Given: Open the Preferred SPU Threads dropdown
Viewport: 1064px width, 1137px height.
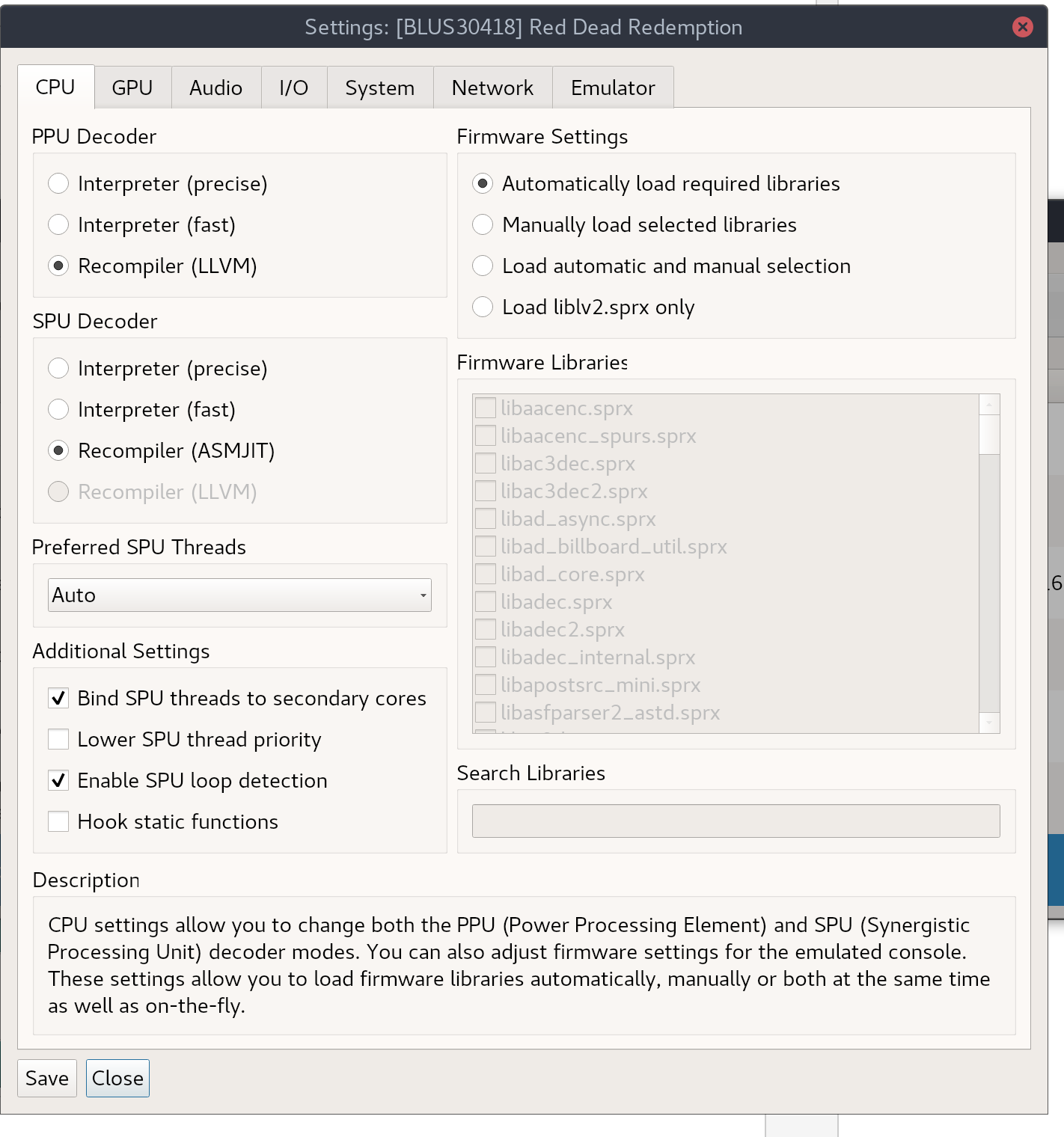Looking at the screenshot, I should coord(239,595).
